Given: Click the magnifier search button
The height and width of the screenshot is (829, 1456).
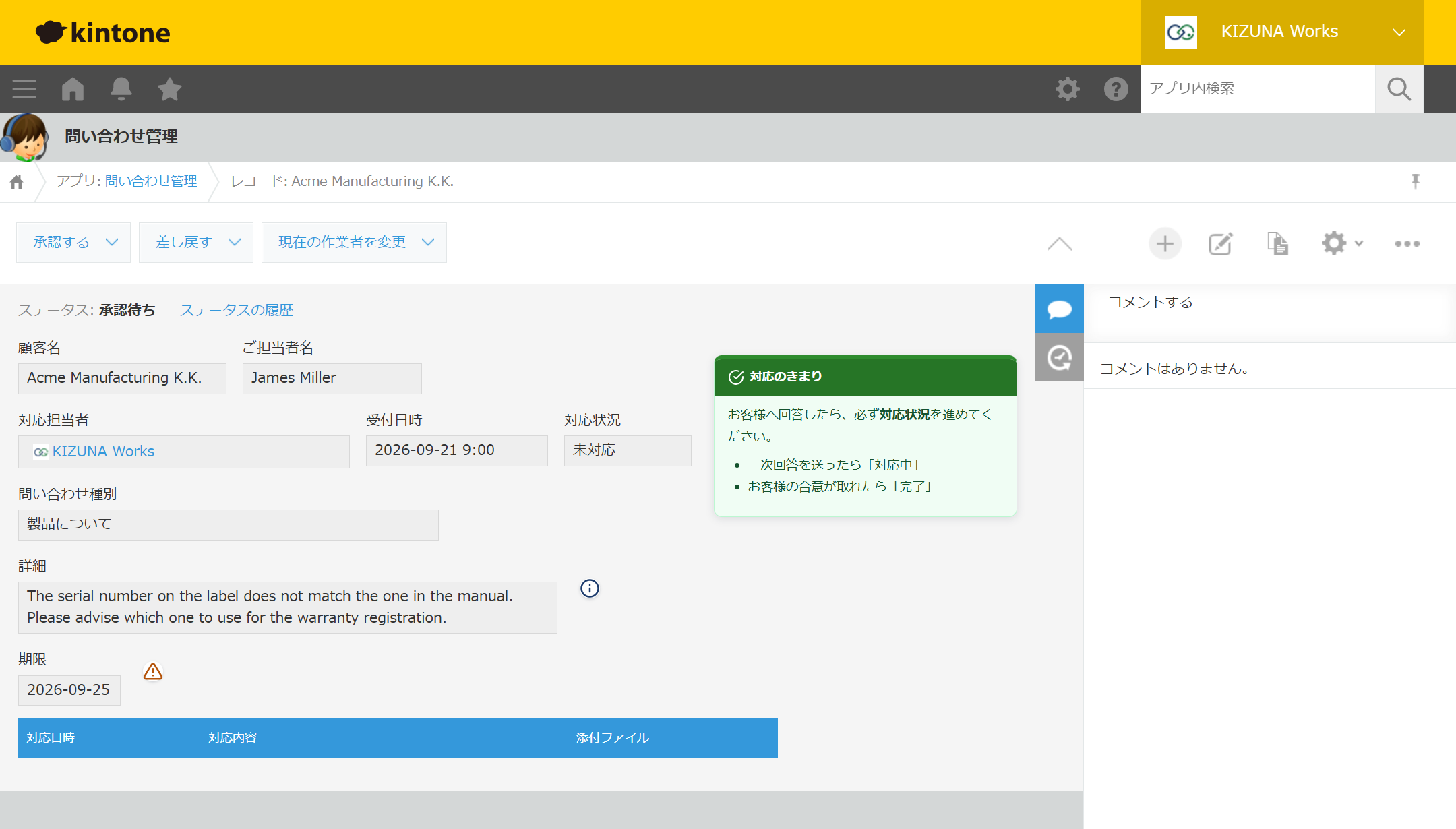Looking at the screenshot, I should click(1399, 89).
